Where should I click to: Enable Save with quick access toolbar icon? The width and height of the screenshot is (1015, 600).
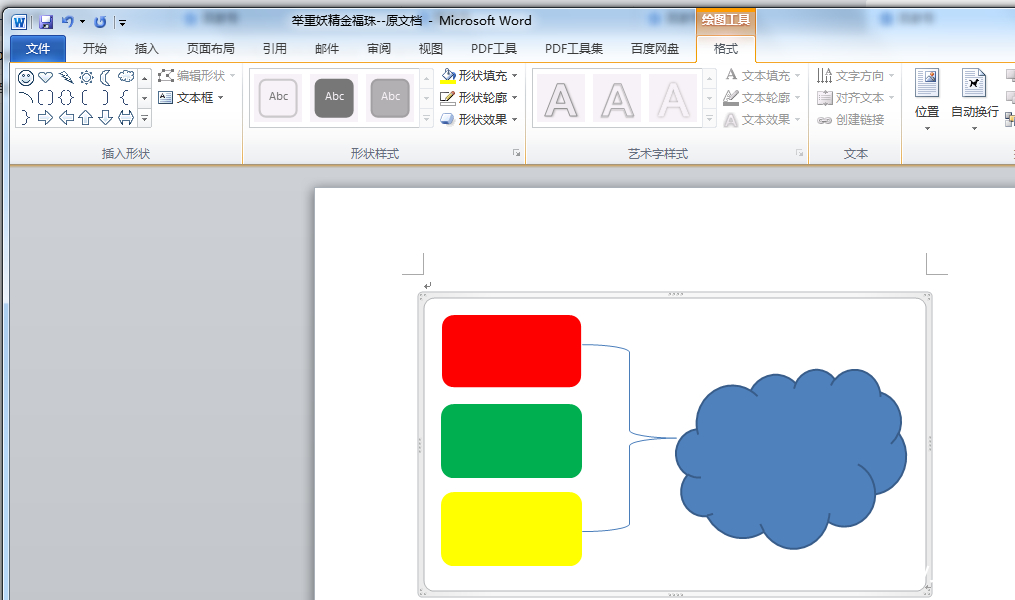click(44, 20)
